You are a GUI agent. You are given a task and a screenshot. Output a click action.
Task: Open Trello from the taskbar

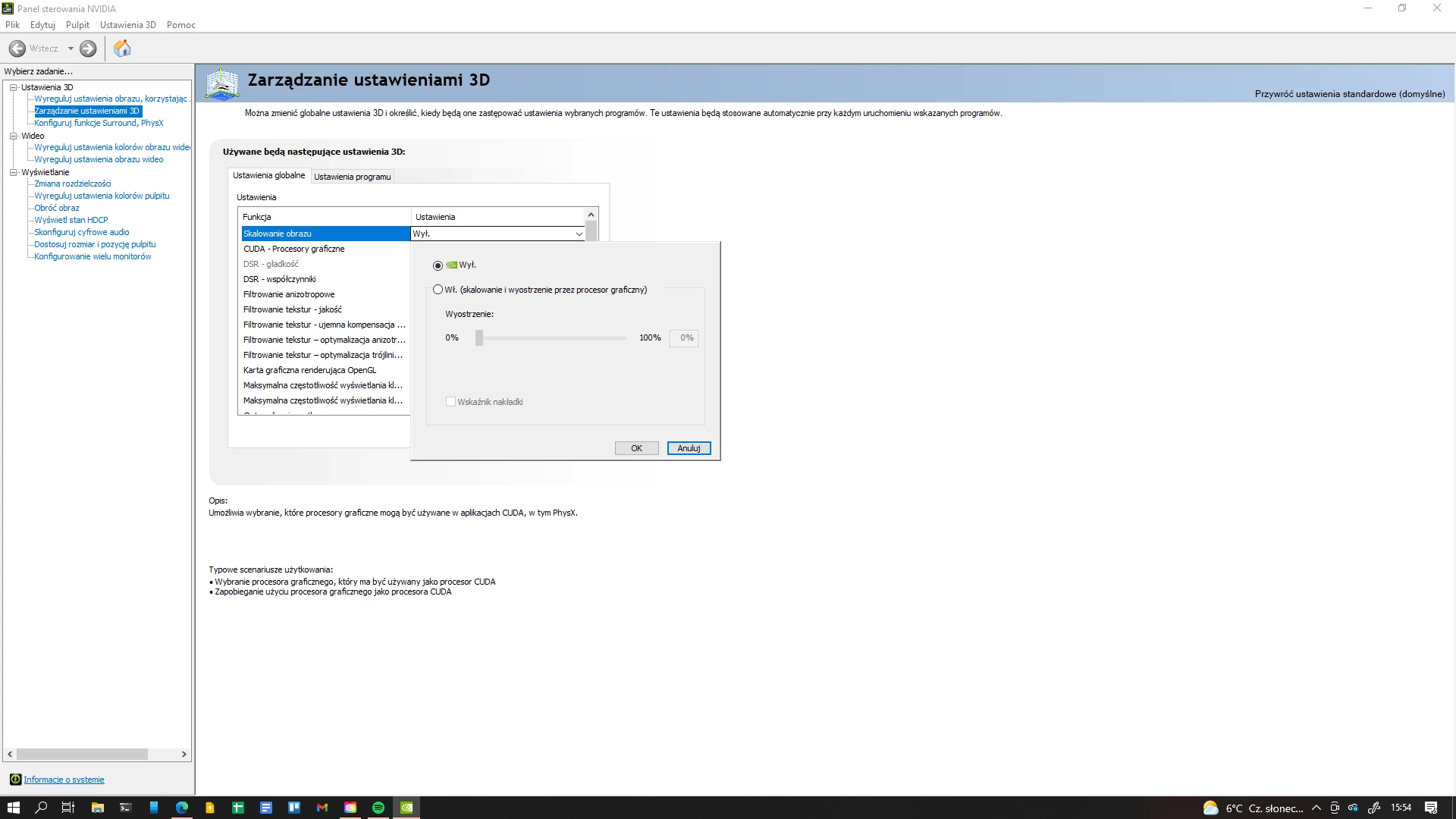pyautogui.click(x=294, y=808)
